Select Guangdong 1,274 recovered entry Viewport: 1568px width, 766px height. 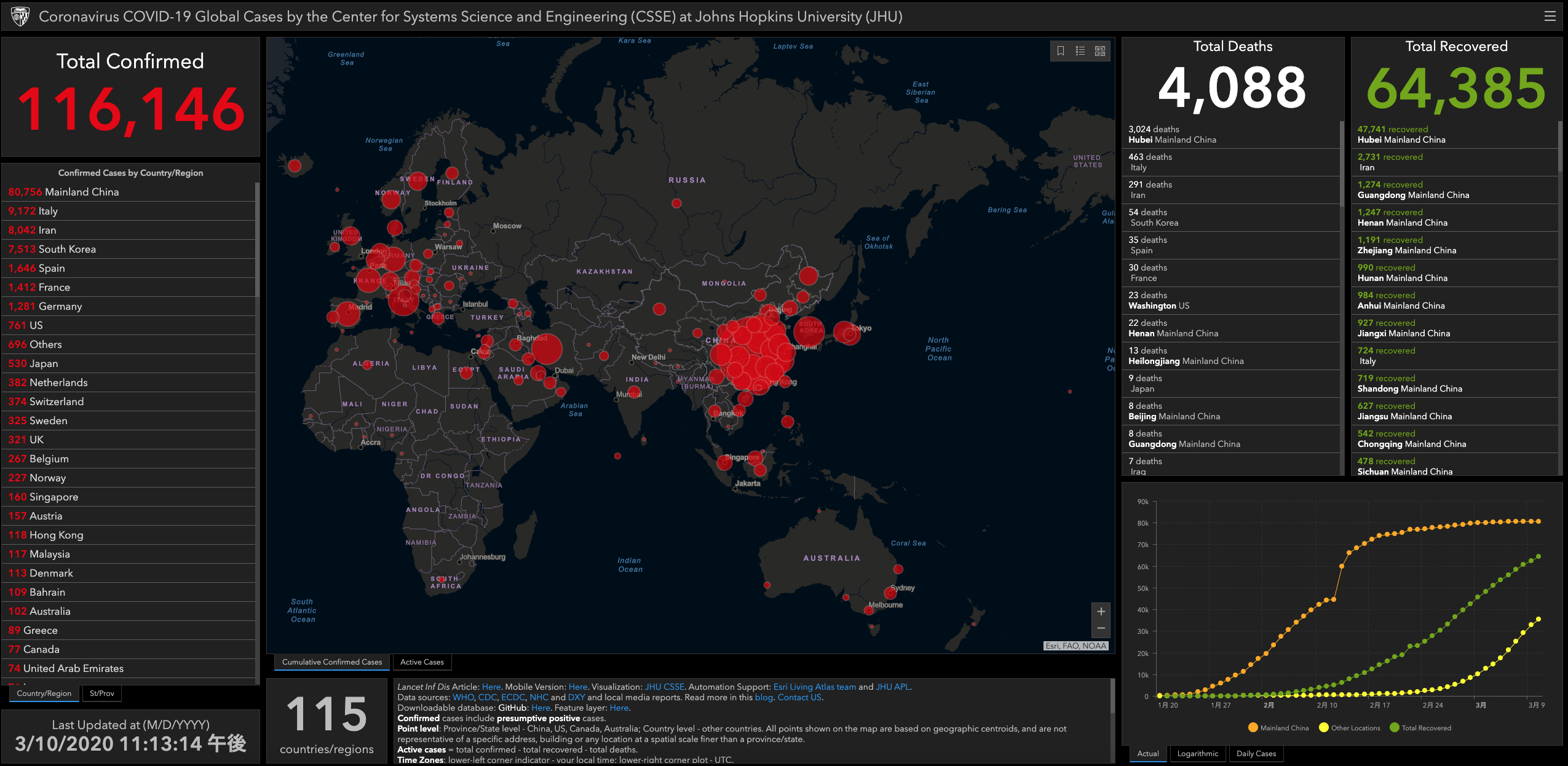[x=1455, y=190]
